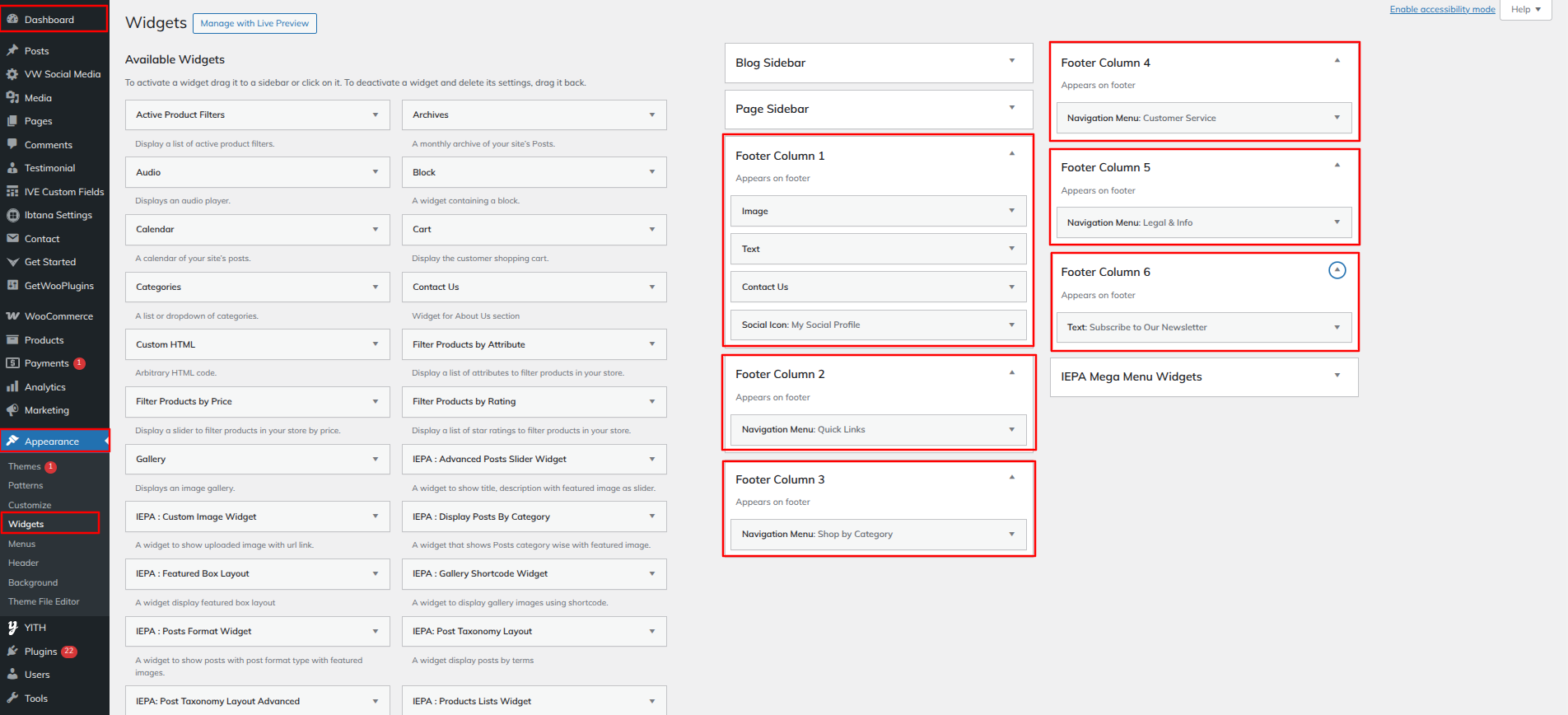Collapse the Footer Column 1 widget area

1011,154
